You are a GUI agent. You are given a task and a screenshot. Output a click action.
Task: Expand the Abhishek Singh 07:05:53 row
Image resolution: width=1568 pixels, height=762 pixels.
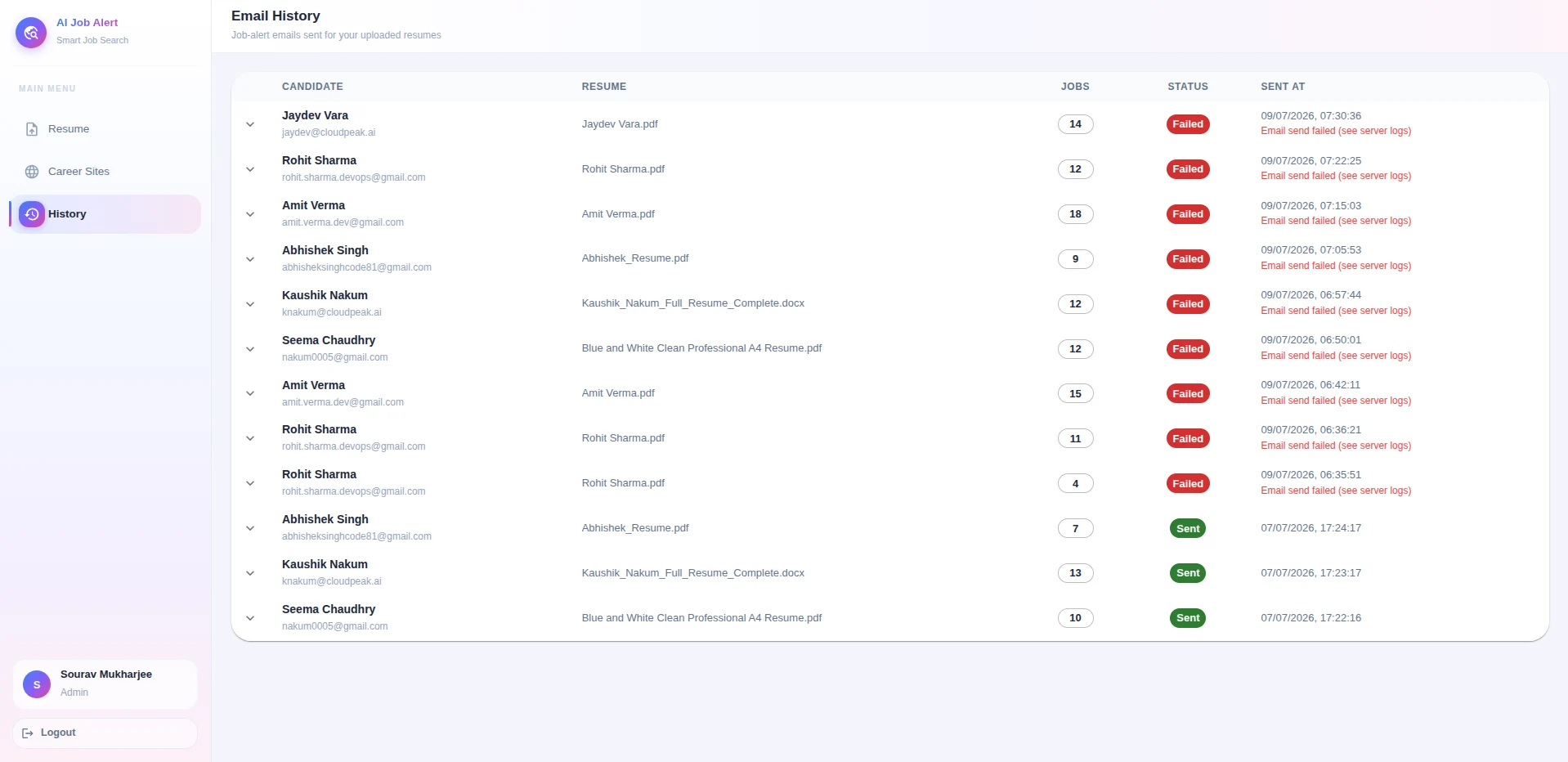click(x=250, y=259)
